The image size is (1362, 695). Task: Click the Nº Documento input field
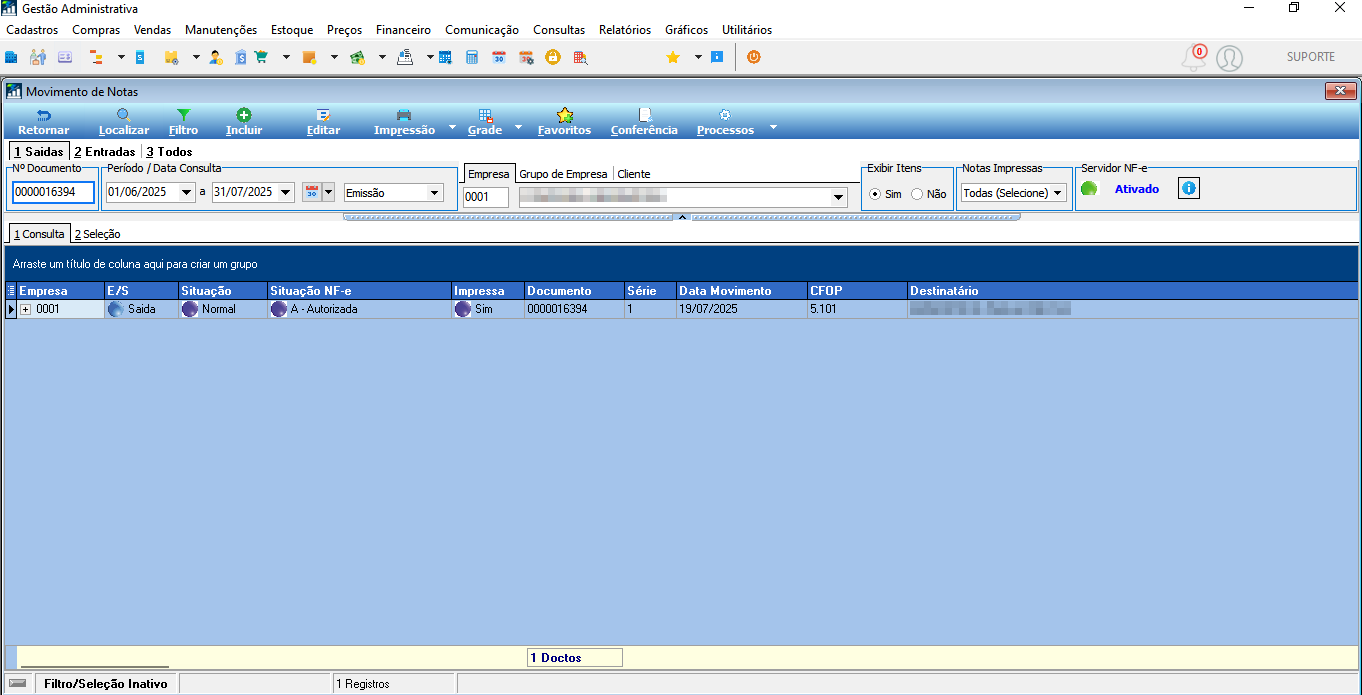(x=53, y=193)
